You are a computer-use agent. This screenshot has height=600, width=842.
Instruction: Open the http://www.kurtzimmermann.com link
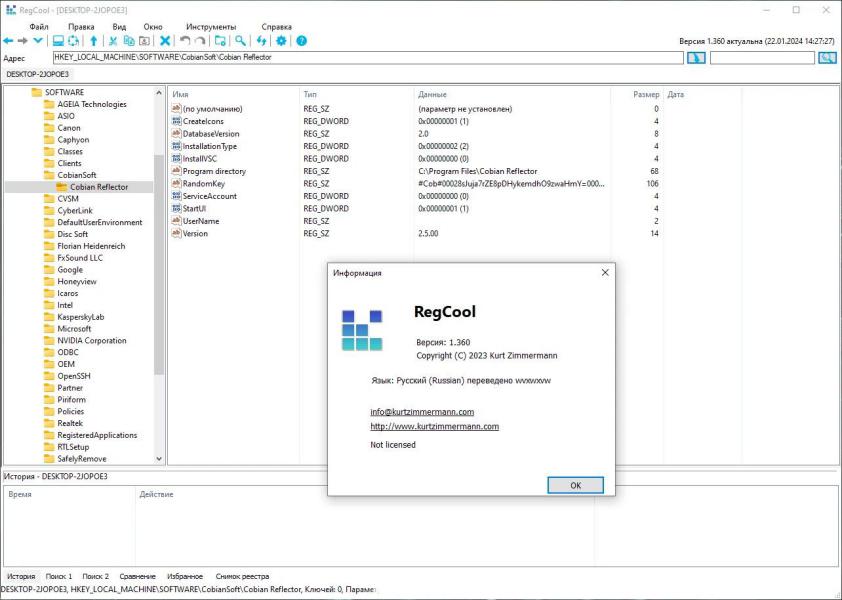[434, 426]
